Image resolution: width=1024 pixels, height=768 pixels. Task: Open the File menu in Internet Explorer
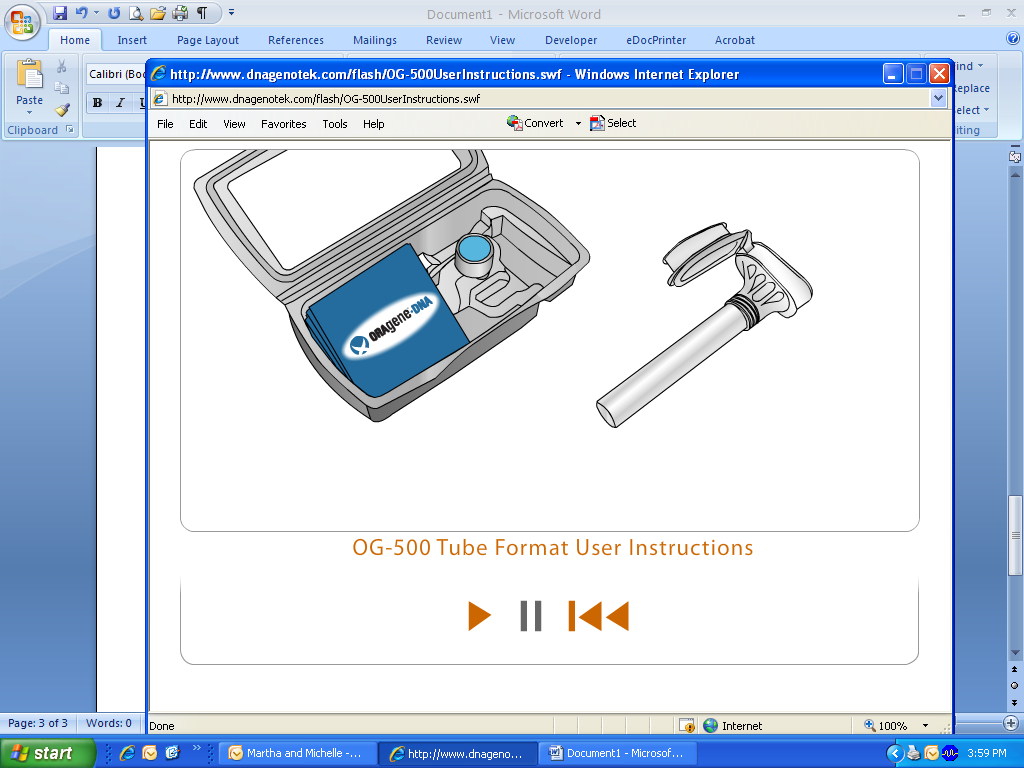(165, 123)
